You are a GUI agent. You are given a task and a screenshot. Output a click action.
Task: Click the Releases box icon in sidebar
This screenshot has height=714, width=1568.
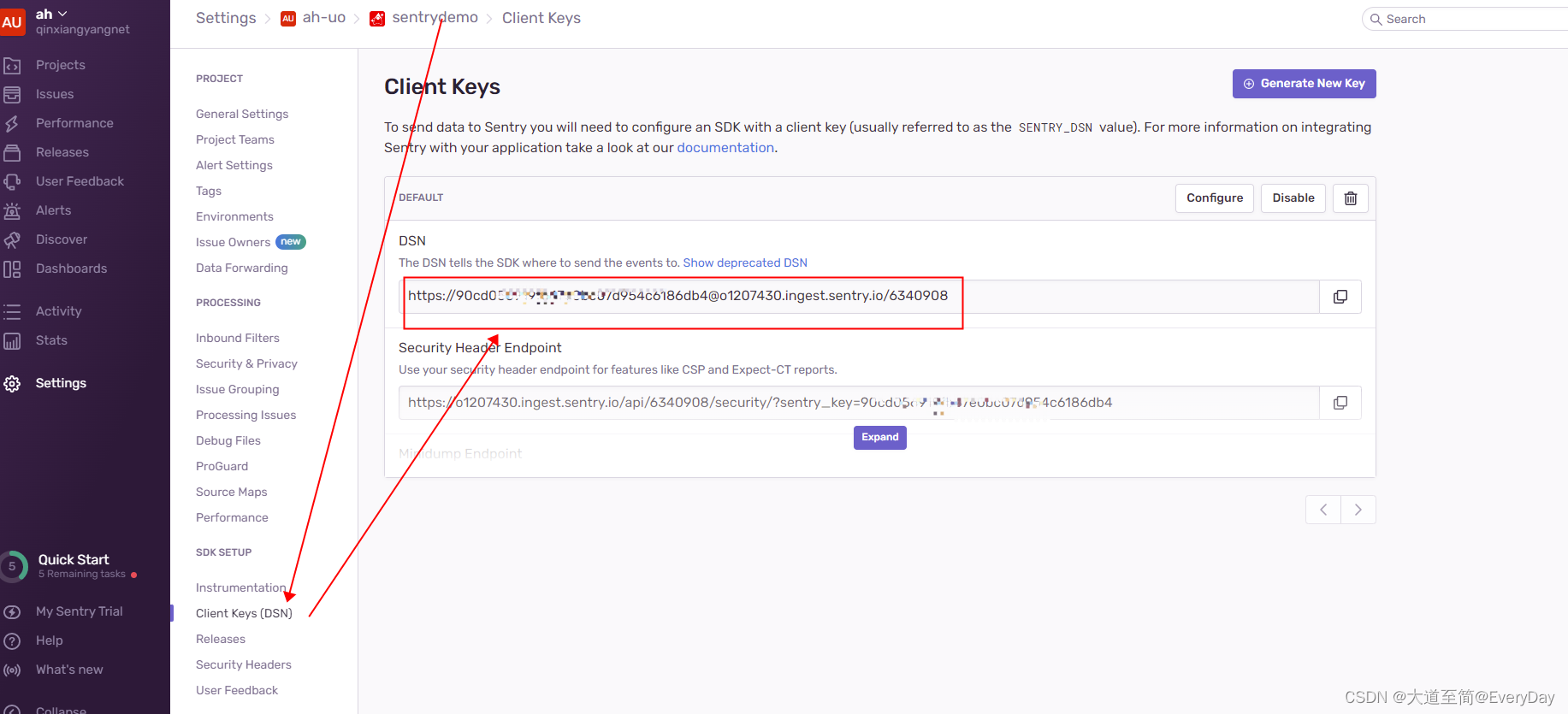(12, 152)
